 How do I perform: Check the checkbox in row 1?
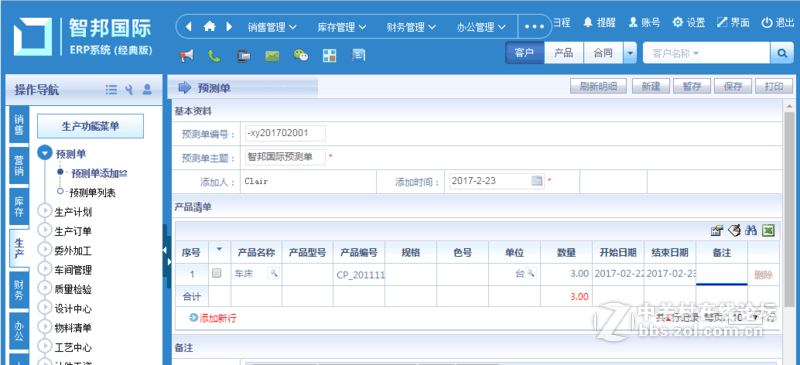coord(217,274)
